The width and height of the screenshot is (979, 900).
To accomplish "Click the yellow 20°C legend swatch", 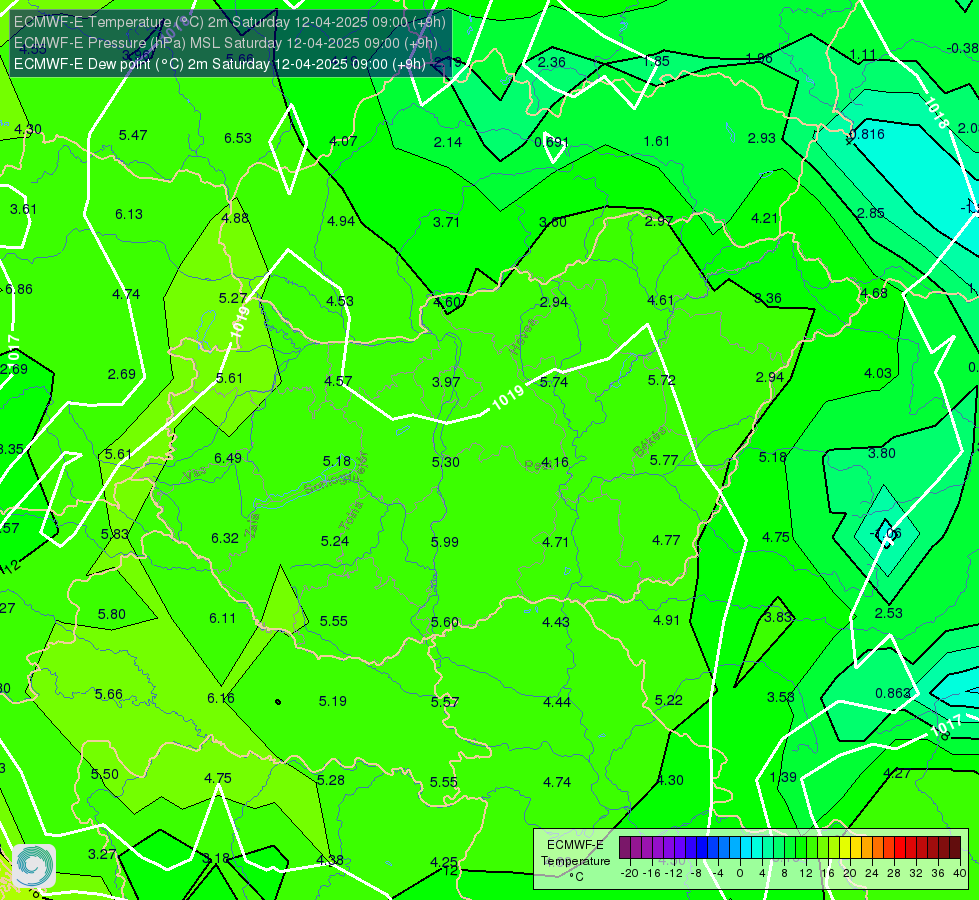I will [845, 848].
